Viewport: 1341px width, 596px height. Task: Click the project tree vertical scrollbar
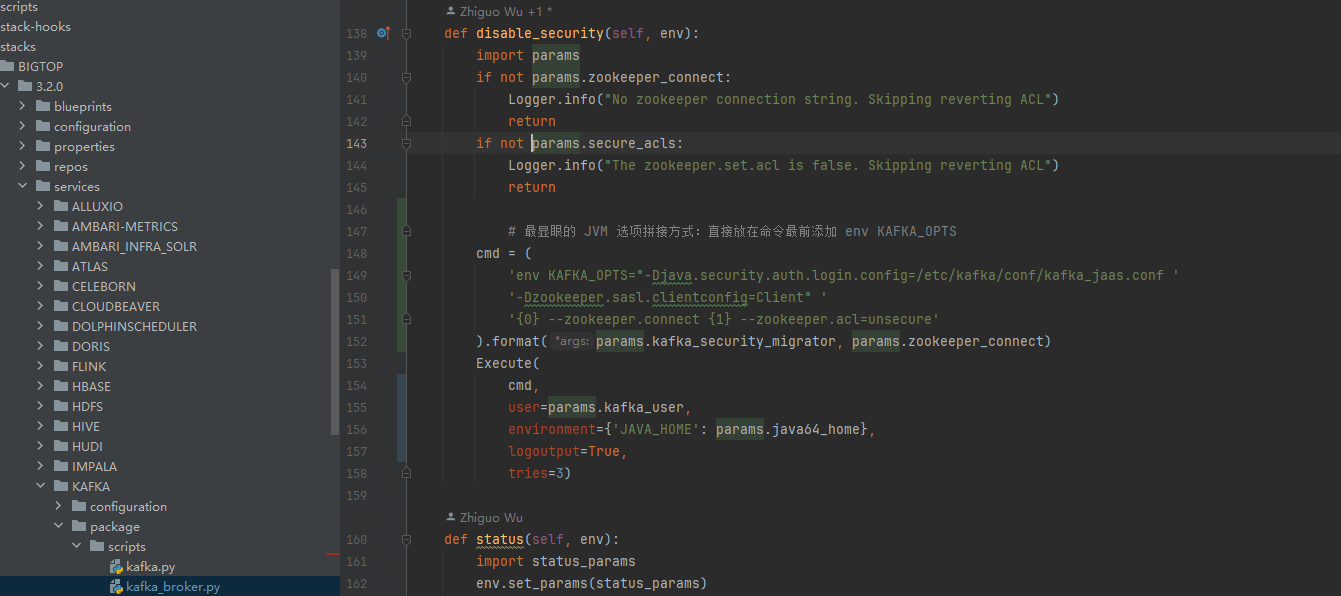pyautogui.click(x=335, y=350)
